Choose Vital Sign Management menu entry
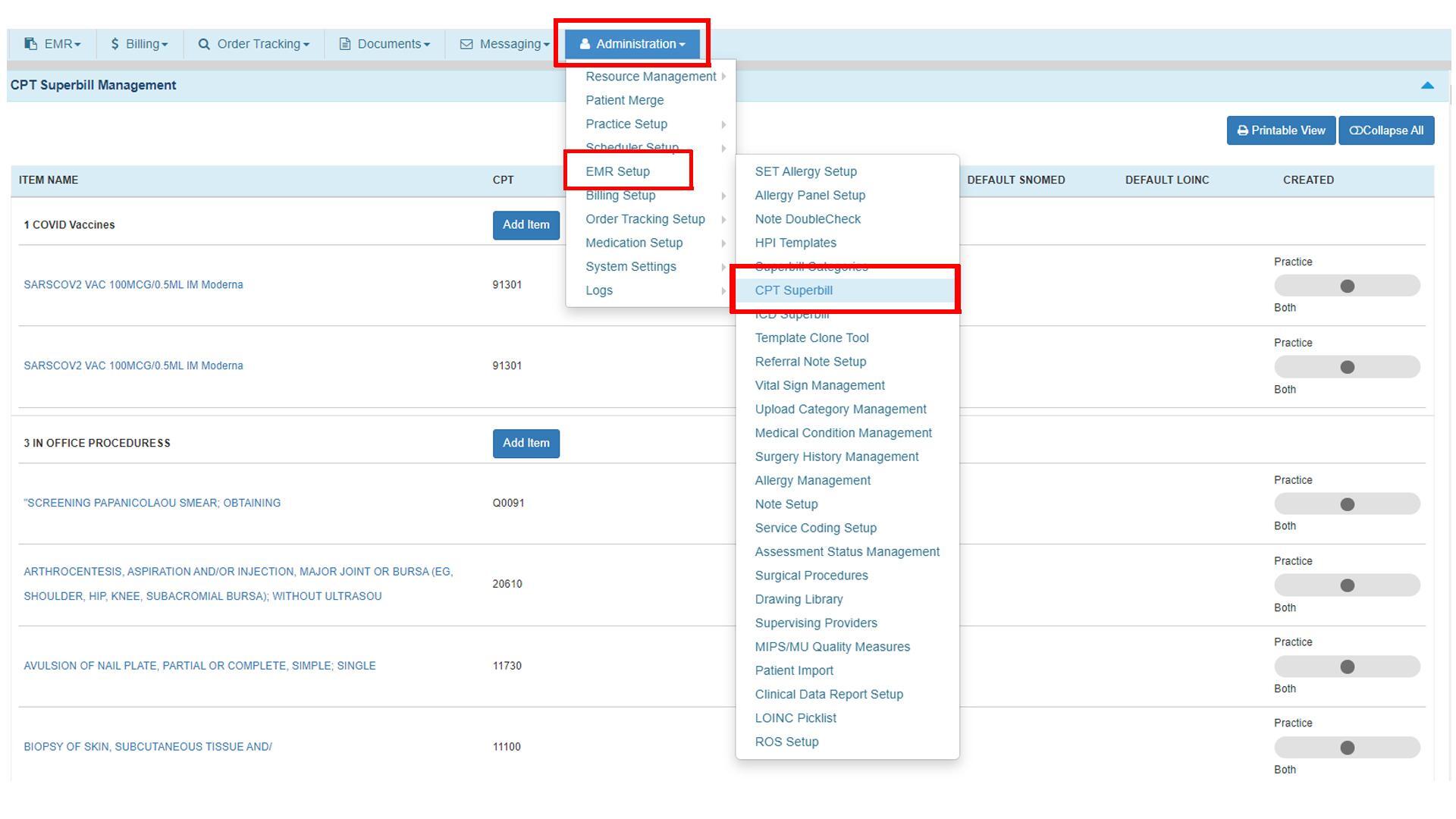Image resolution: width=1456 pixels, height=819 pixels. point(819,385)
